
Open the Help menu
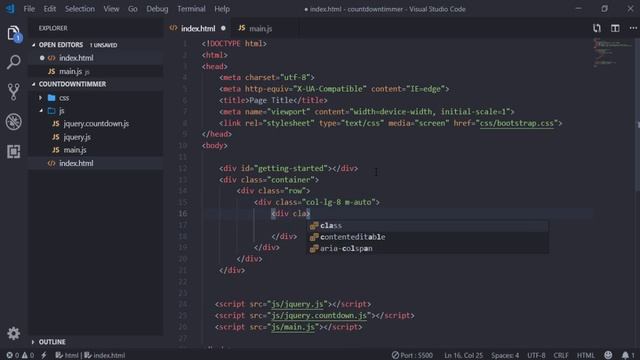222,9
